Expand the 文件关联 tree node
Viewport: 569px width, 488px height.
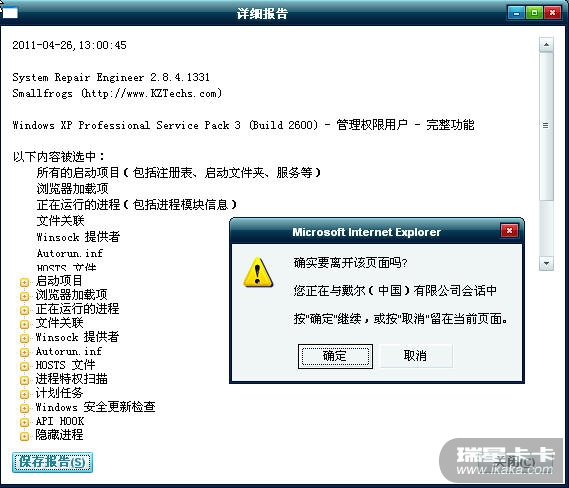pyautogui.click(x=24, y=324)
